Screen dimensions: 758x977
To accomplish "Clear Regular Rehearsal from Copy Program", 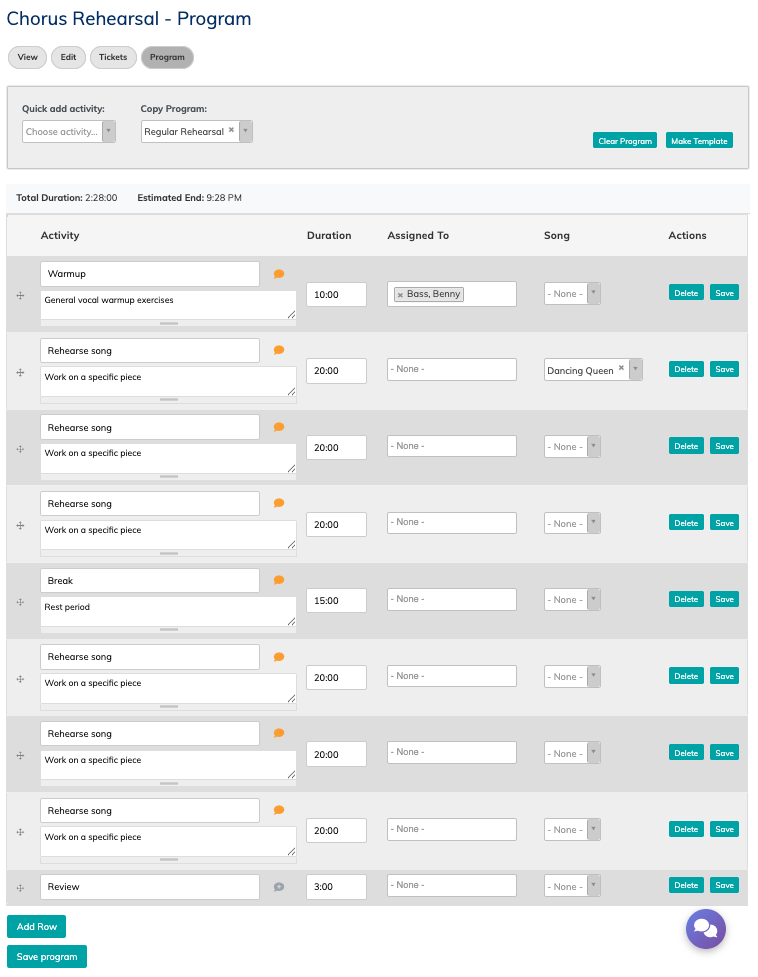I will point(231,130).
